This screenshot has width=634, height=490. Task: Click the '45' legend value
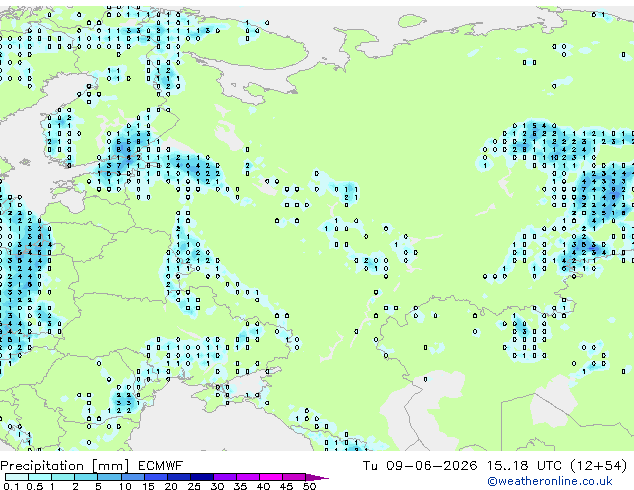tap(286, 486)
